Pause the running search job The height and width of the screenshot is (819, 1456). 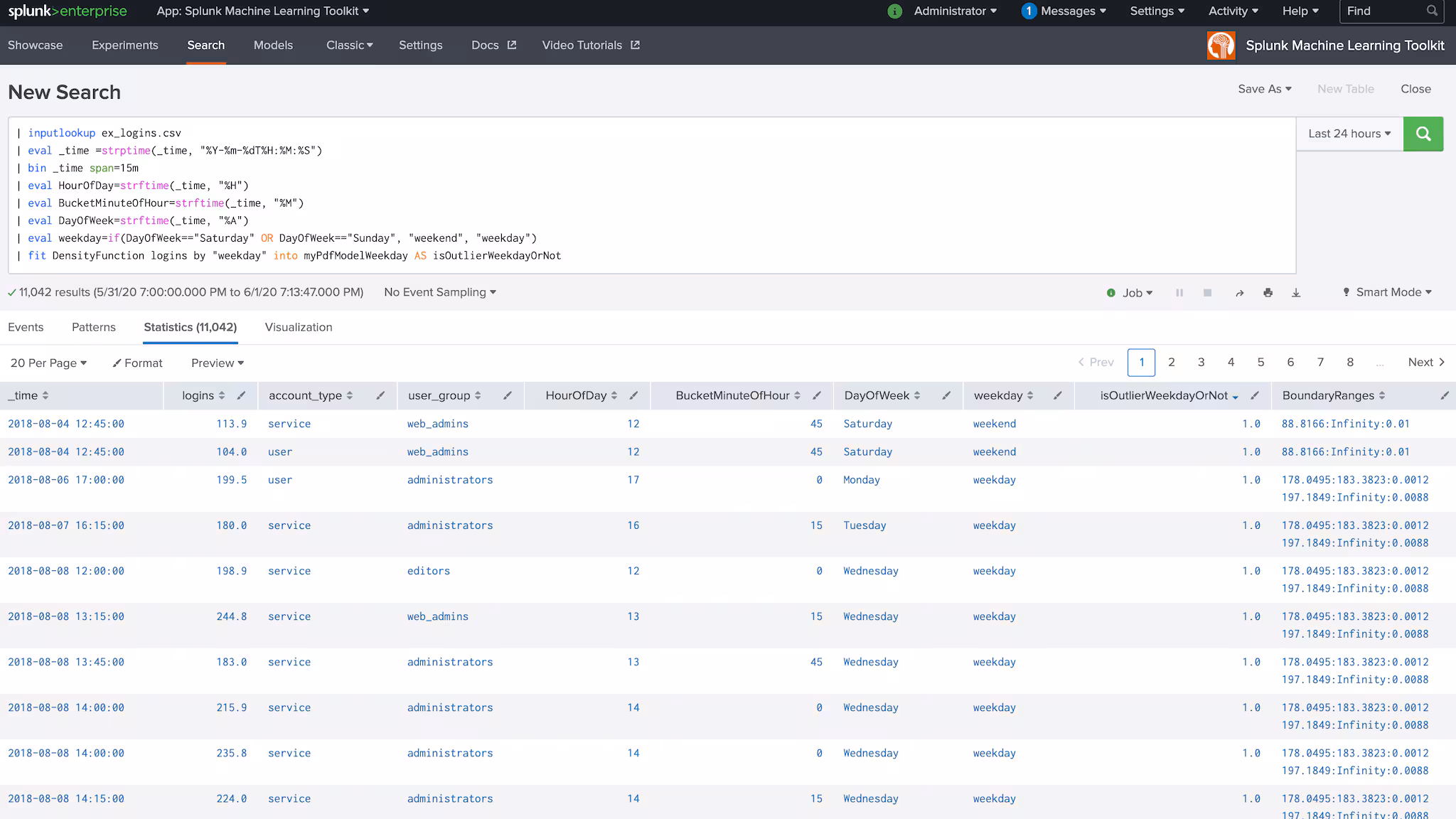pos(1179,293)
